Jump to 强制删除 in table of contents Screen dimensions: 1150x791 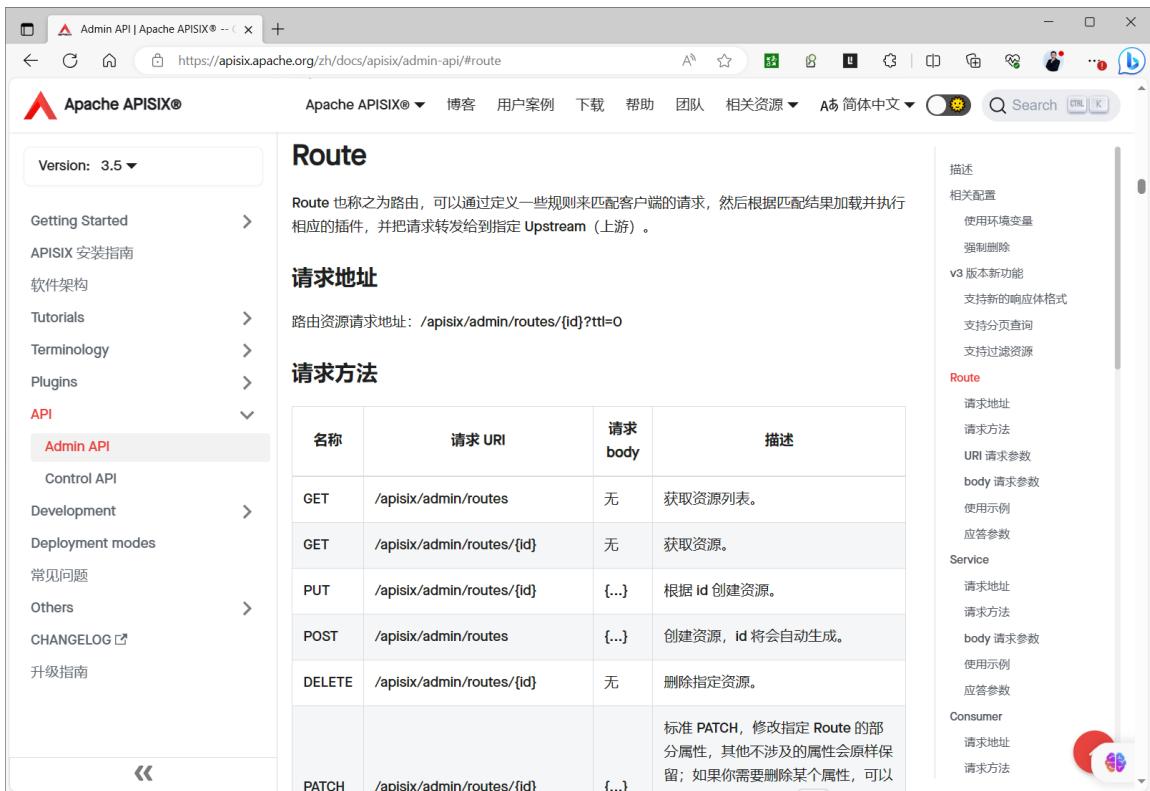click(x=987, y=247)
